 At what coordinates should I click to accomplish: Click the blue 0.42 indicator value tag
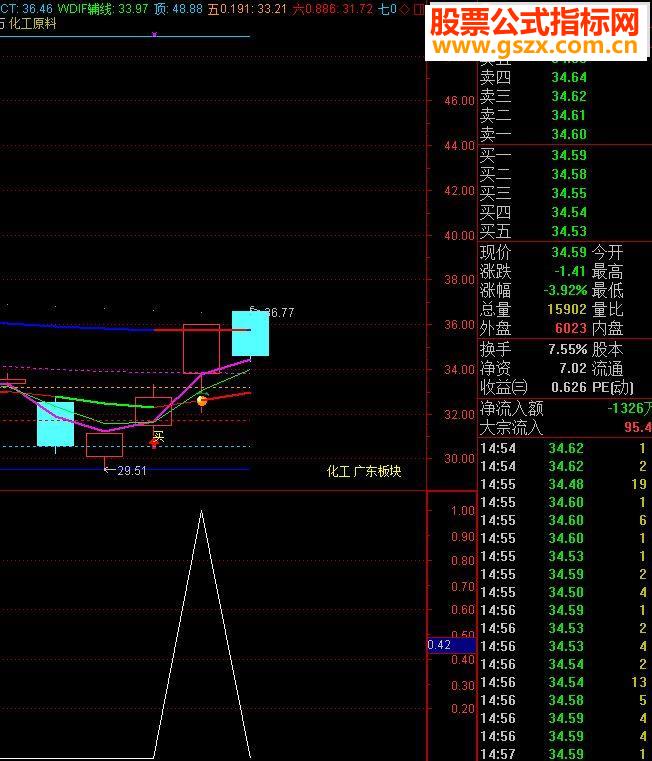[x=451, y=645]
